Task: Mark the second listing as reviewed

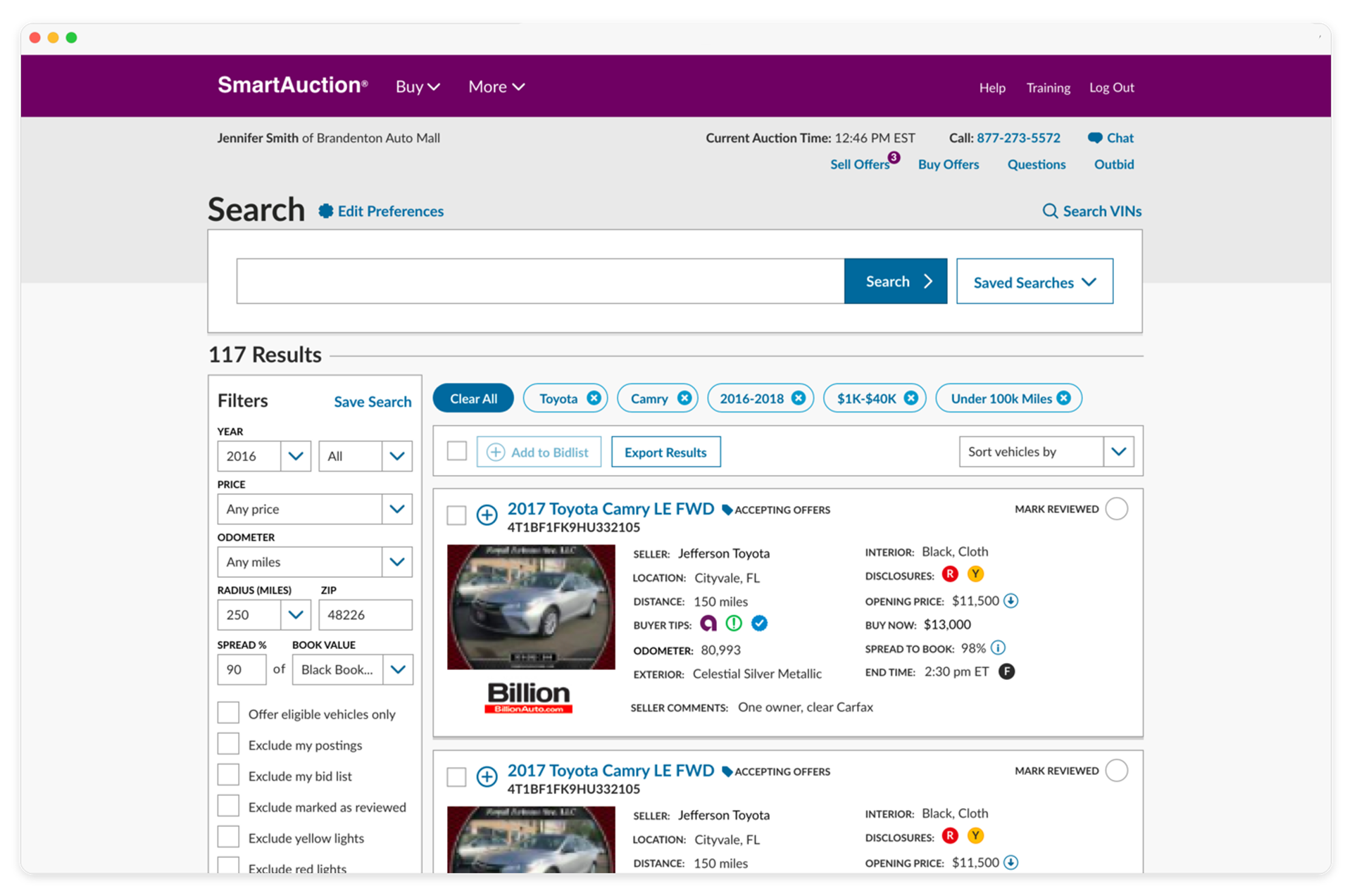Action: point(1116,771)
